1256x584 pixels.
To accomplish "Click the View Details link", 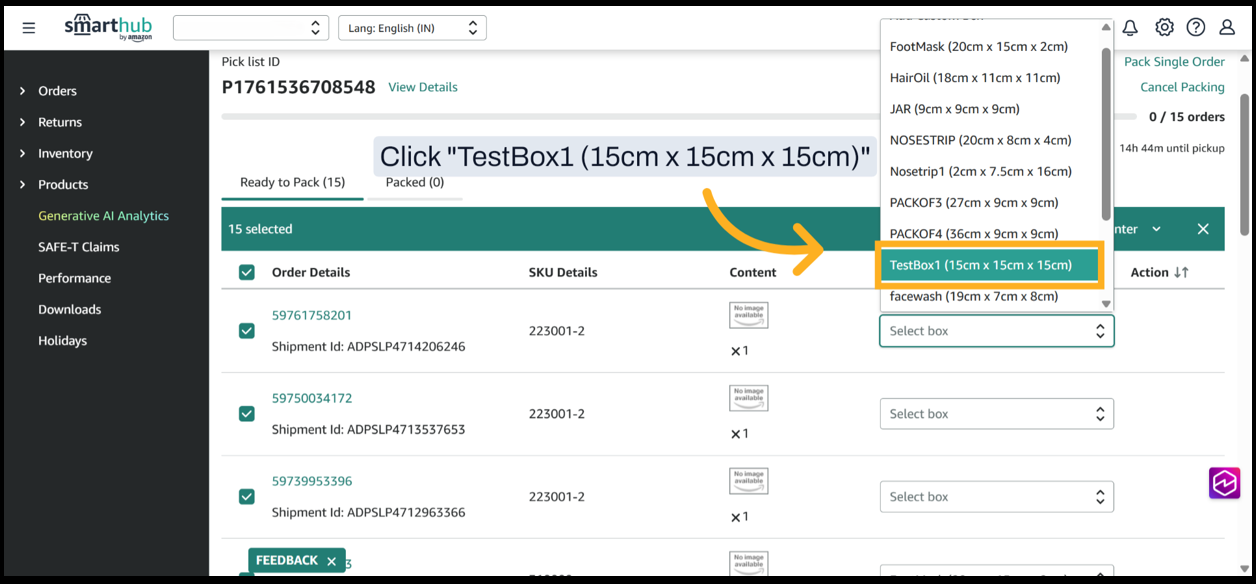I will (x=423, y=87).
